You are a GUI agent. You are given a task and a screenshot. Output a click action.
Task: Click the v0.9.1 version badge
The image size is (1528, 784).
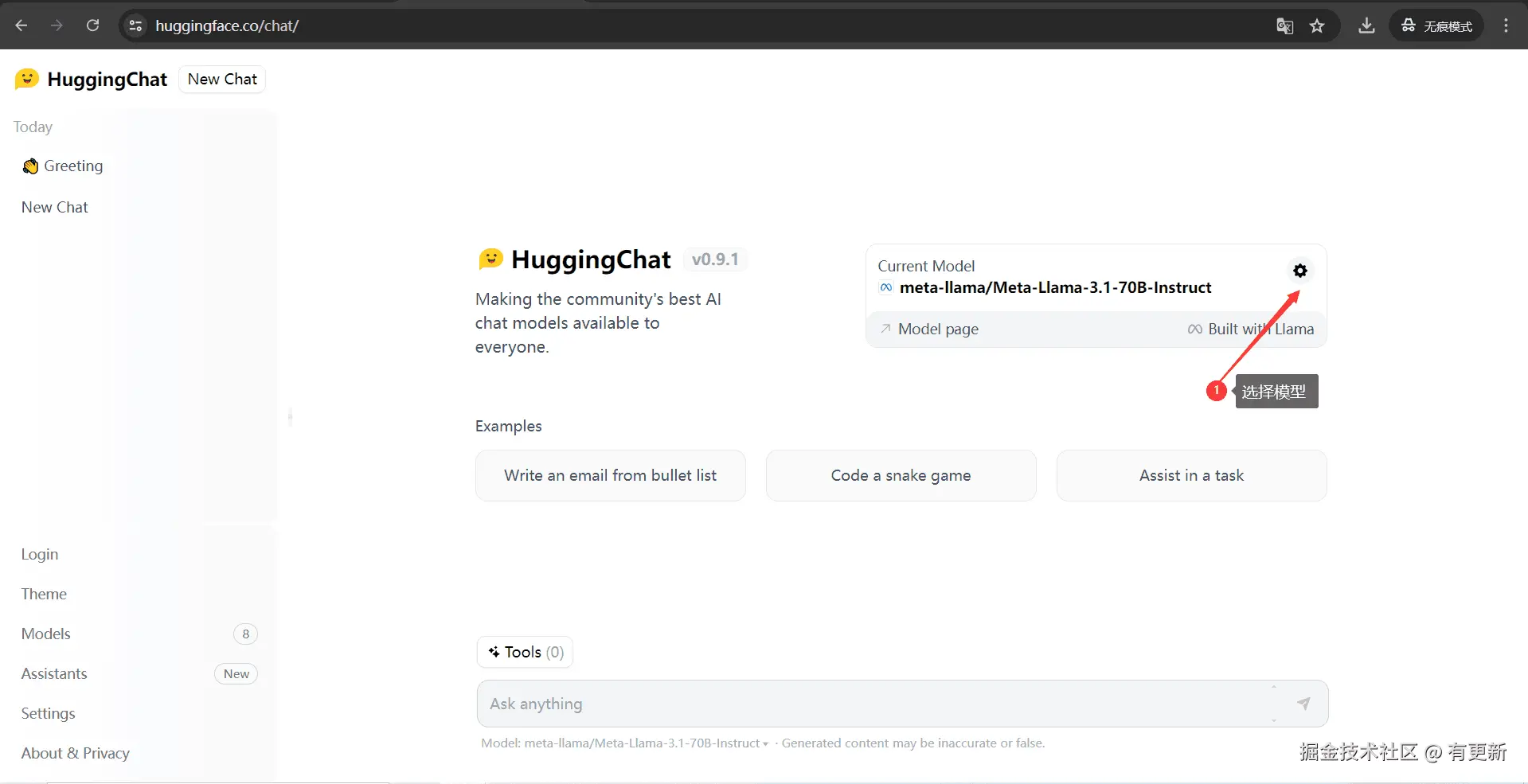(715, 259)
